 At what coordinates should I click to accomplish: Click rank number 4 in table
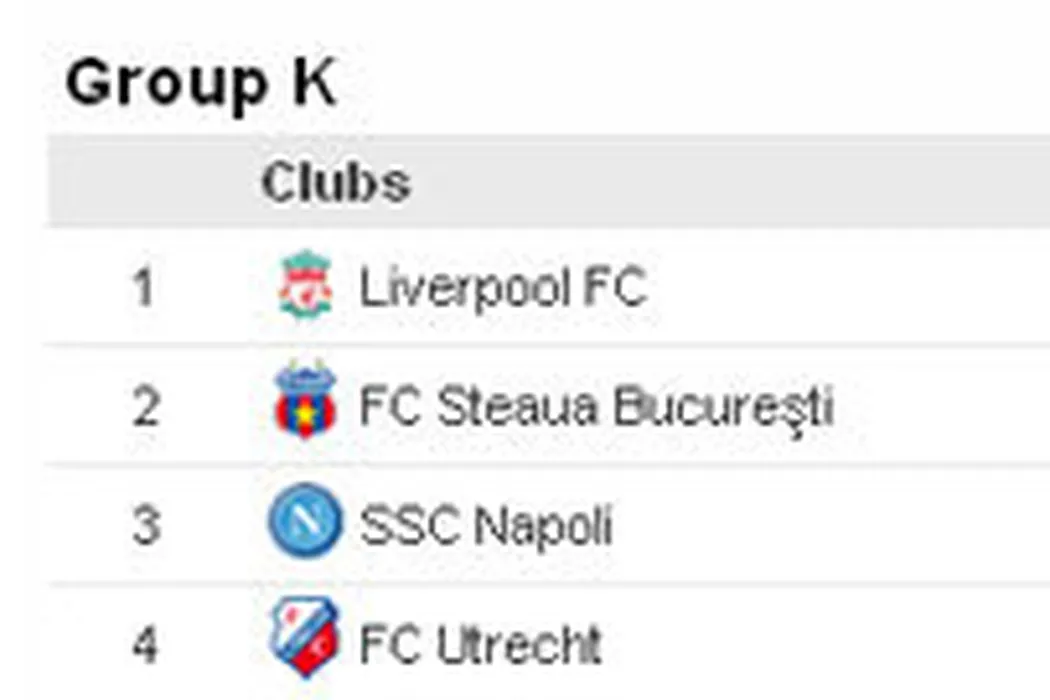tap(145, 645)
